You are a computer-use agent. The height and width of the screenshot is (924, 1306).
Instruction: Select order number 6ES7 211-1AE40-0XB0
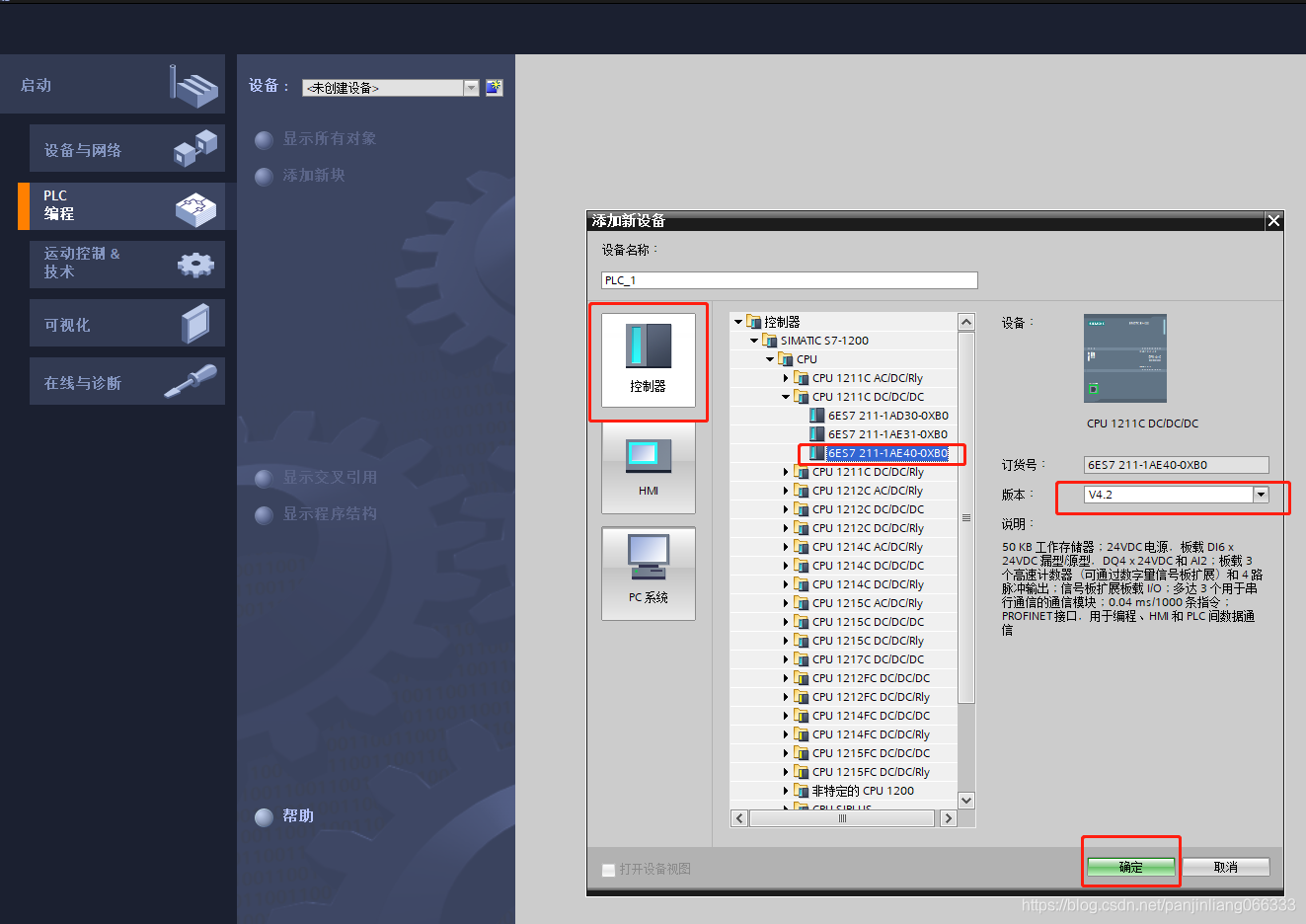pyautogui.click(x=887, y=453)
